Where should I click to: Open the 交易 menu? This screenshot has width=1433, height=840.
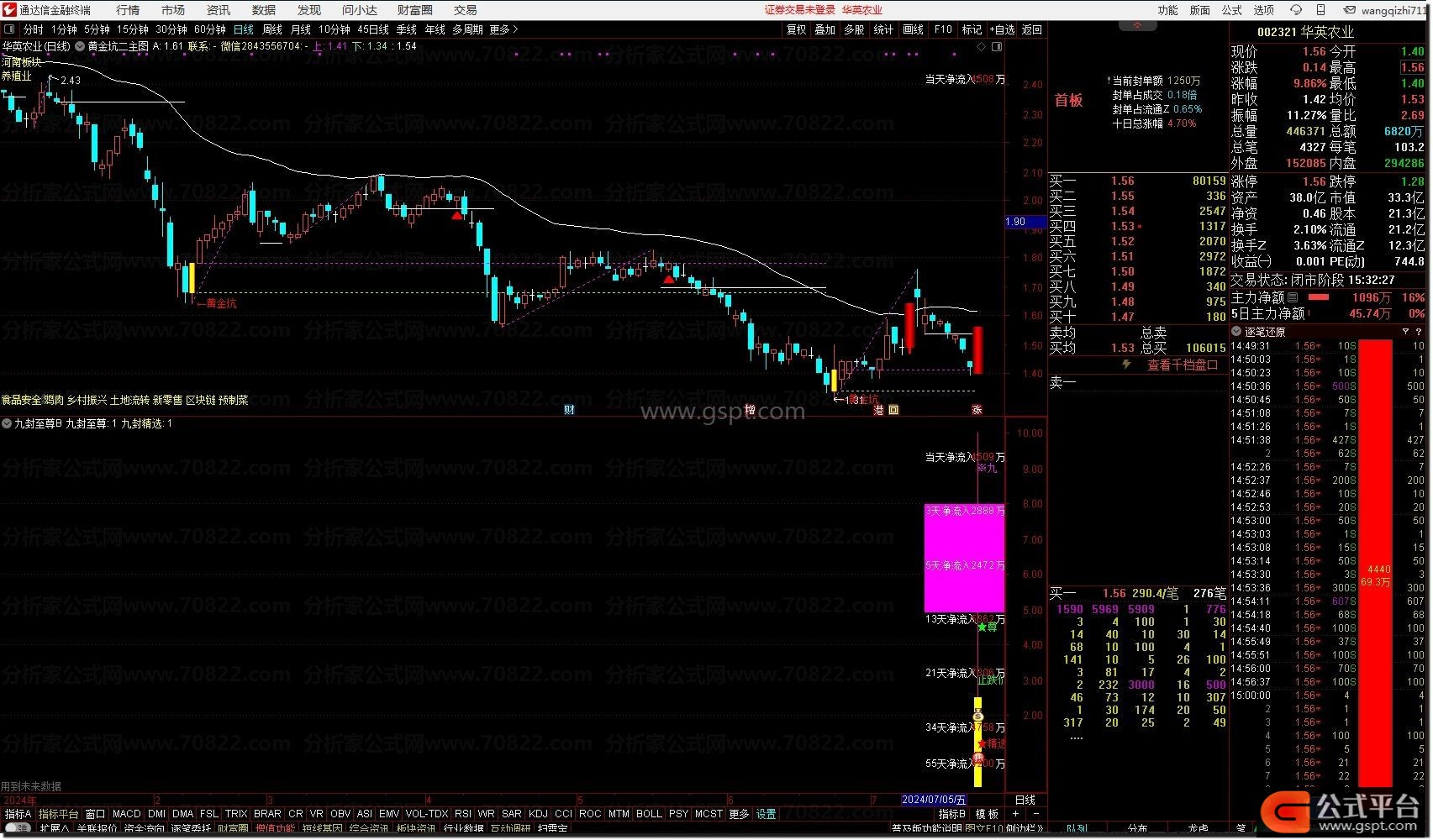click(466, 10)
